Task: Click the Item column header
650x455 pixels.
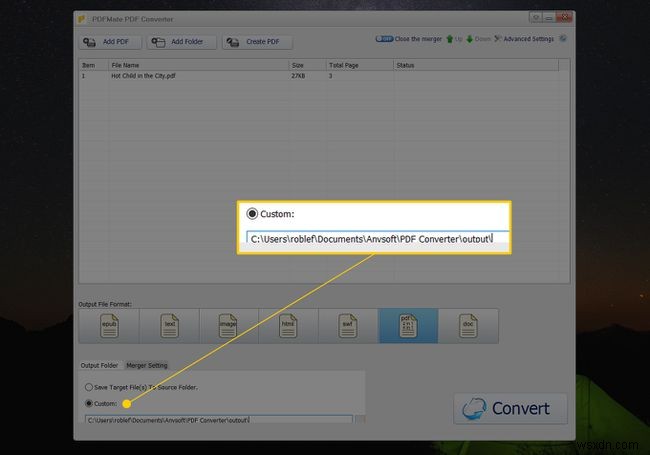Action: (94, 65)
